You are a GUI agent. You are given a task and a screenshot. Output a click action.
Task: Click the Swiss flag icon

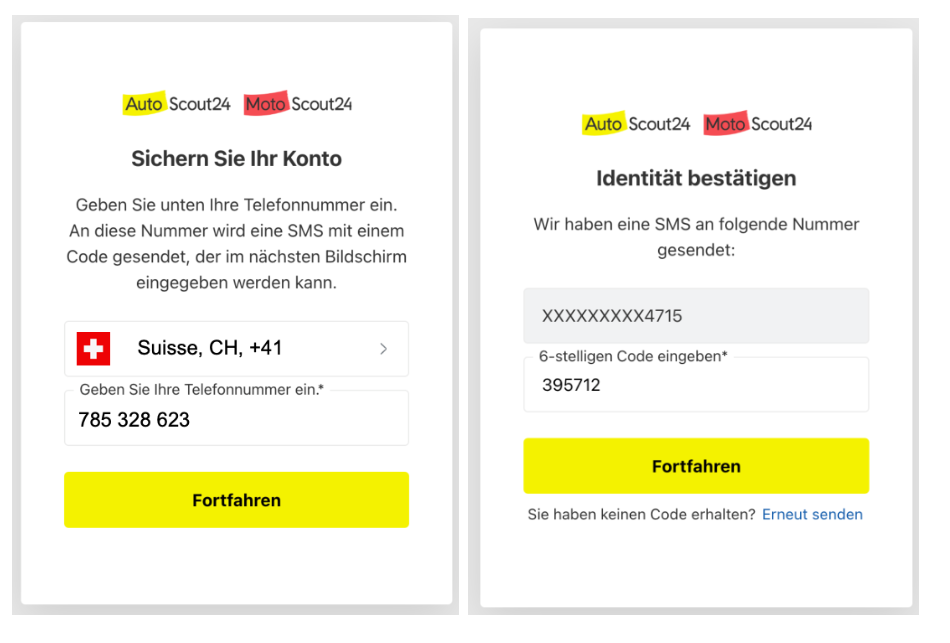click(x=93, y=348)
